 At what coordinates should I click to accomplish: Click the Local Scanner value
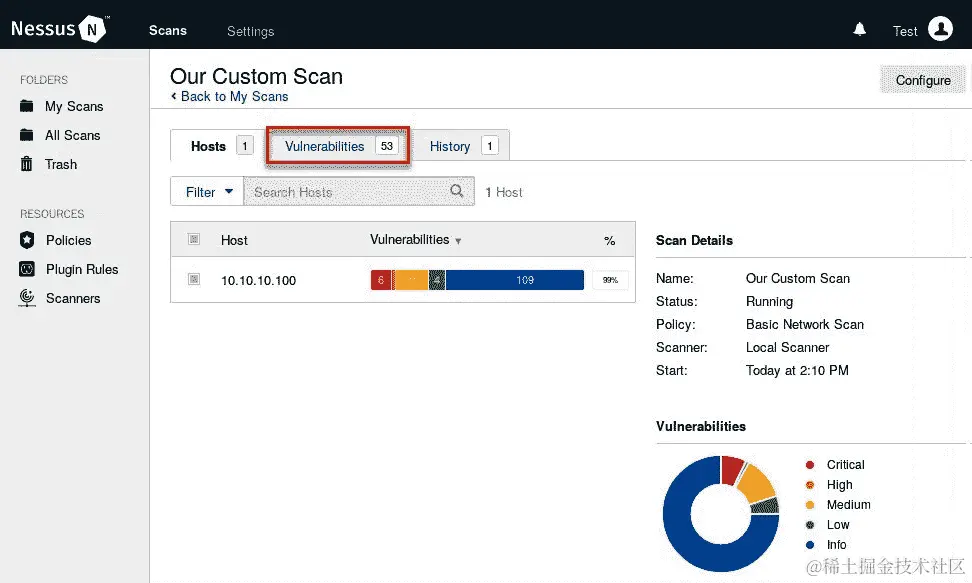(x=787, y=347)
